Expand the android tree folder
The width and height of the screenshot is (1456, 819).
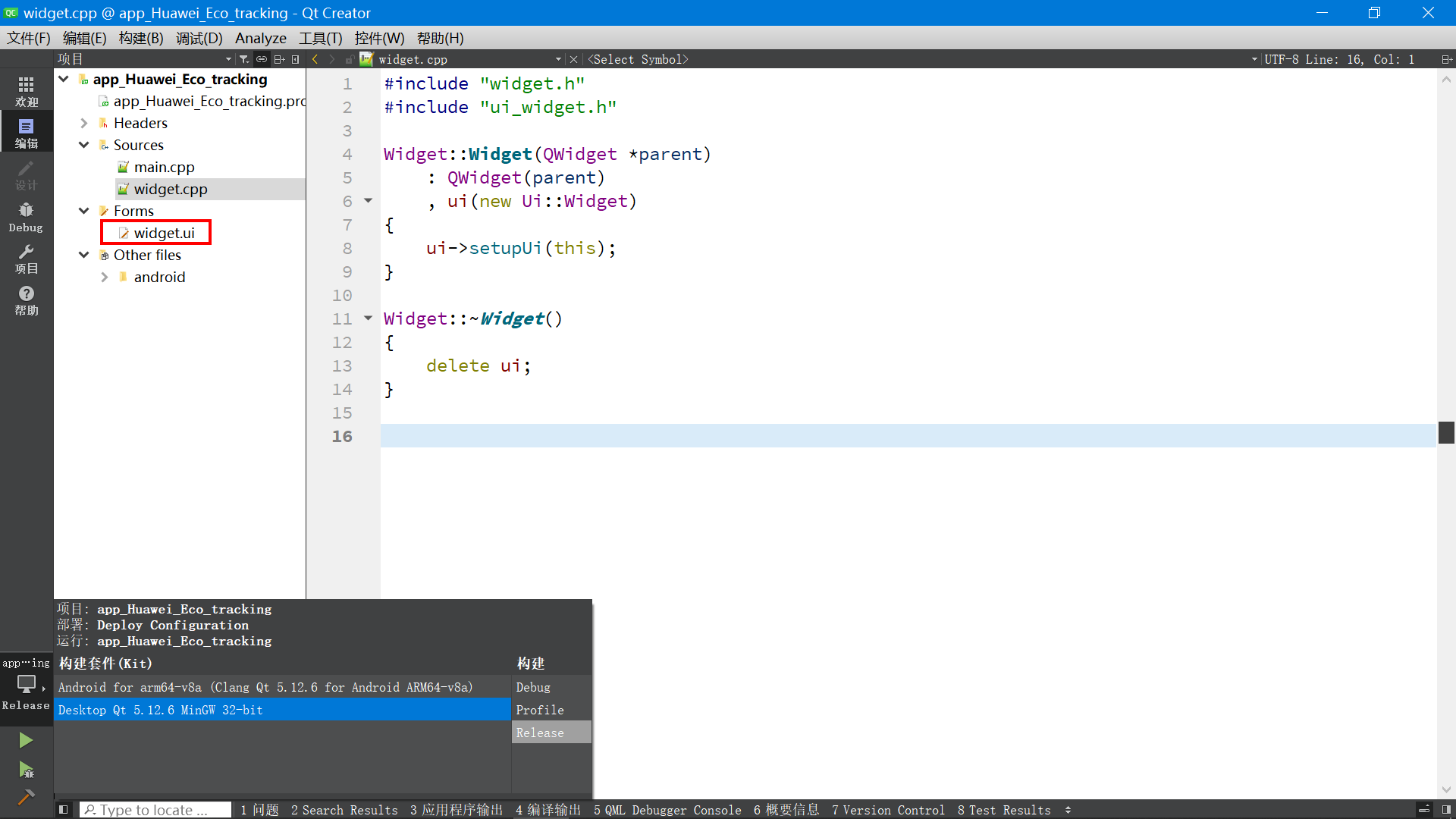[102, 276]
